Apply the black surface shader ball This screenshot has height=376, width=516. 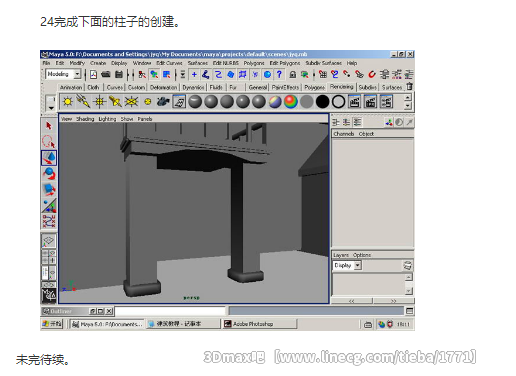322,102
